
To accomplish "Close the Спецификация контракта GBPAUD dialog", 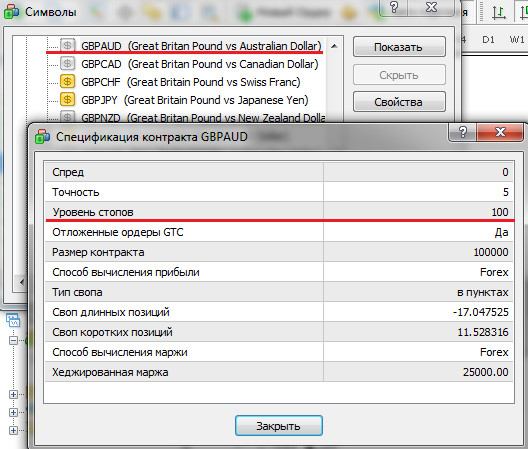I will [500, 132].
